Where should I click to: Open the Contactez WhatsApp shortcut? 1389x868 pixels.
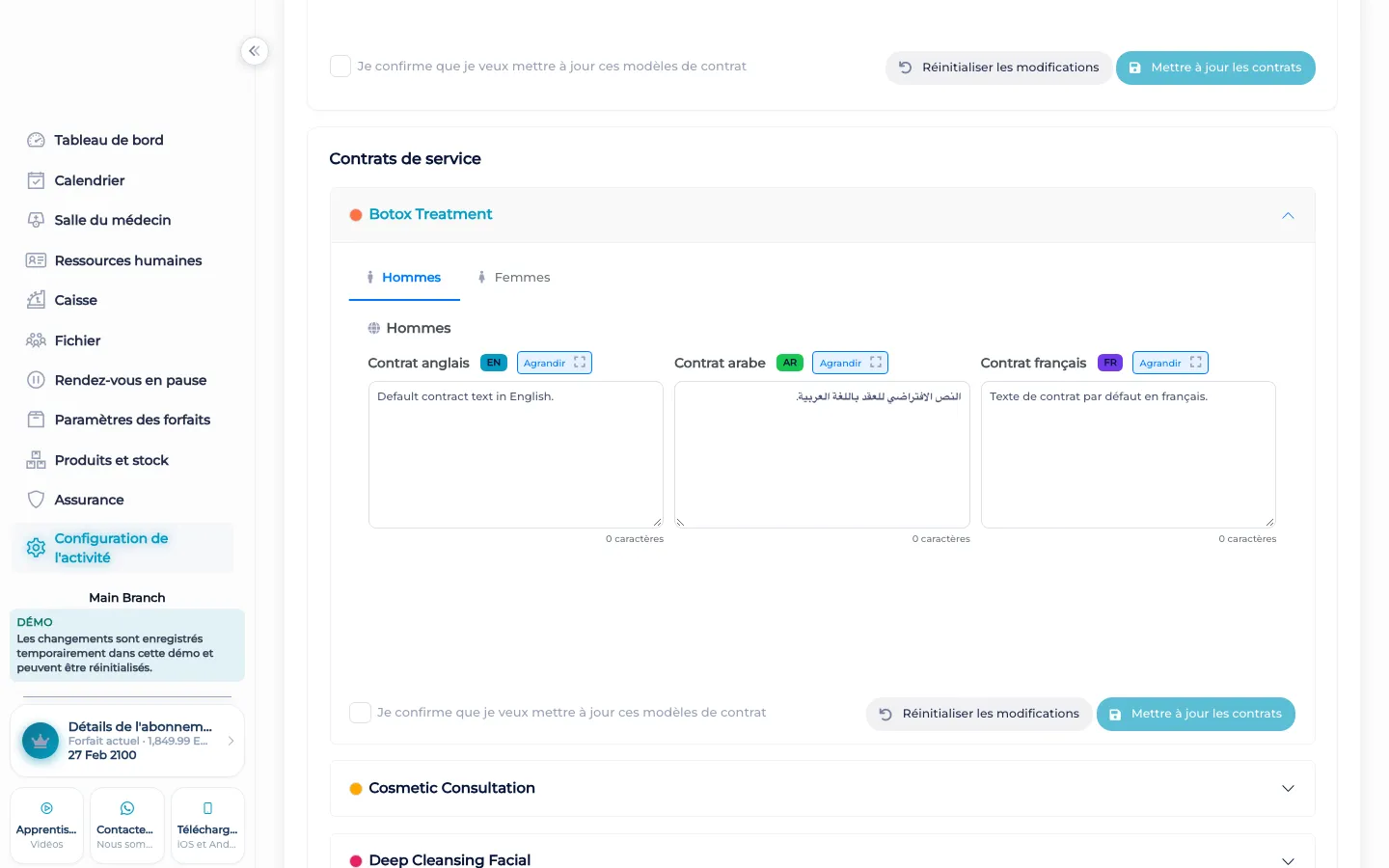click(x=126, y=826)
